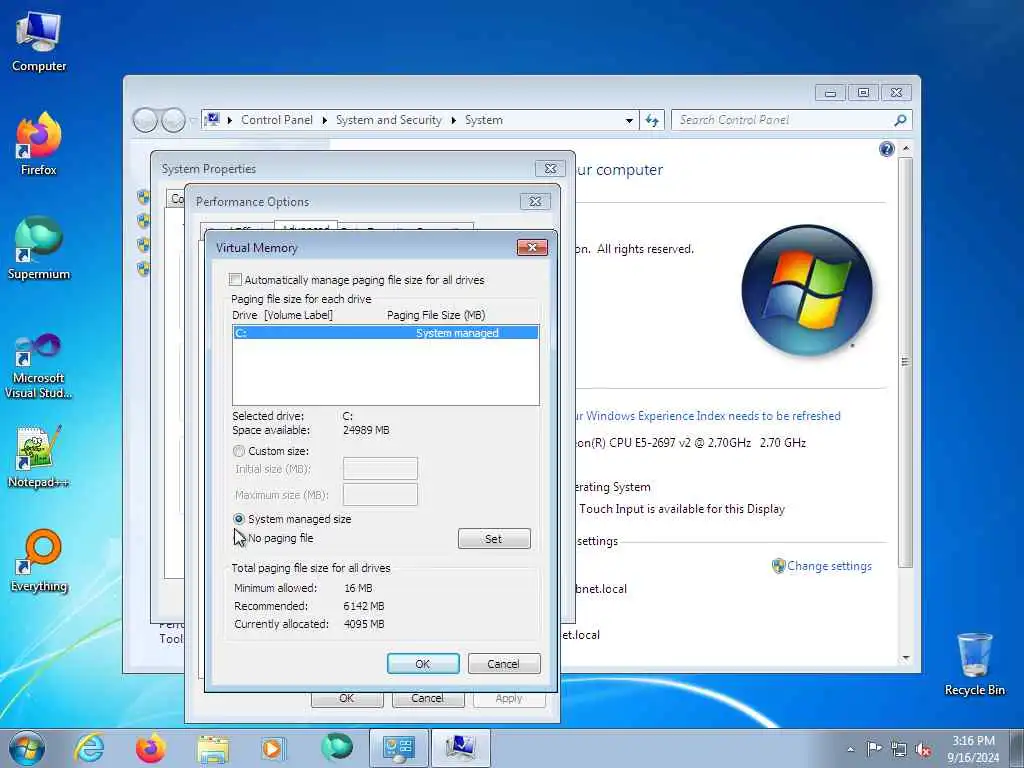Open the network tray icon
1024x768 pixels.
click(899, 750)
